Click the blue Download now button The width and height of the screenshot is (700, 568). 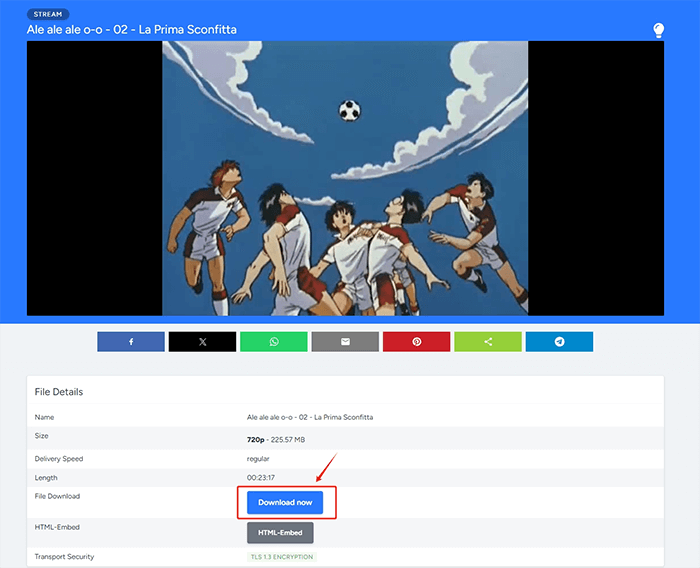coord(285,502)
